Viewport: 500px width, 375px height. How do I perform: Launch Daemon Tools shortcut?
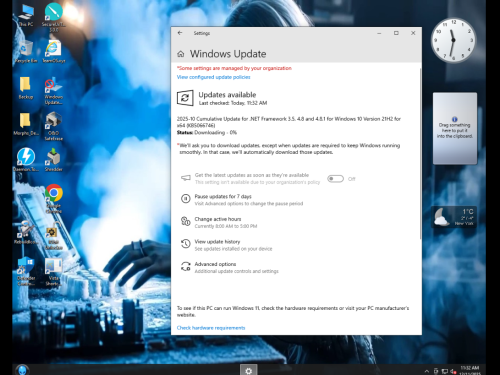26,159
